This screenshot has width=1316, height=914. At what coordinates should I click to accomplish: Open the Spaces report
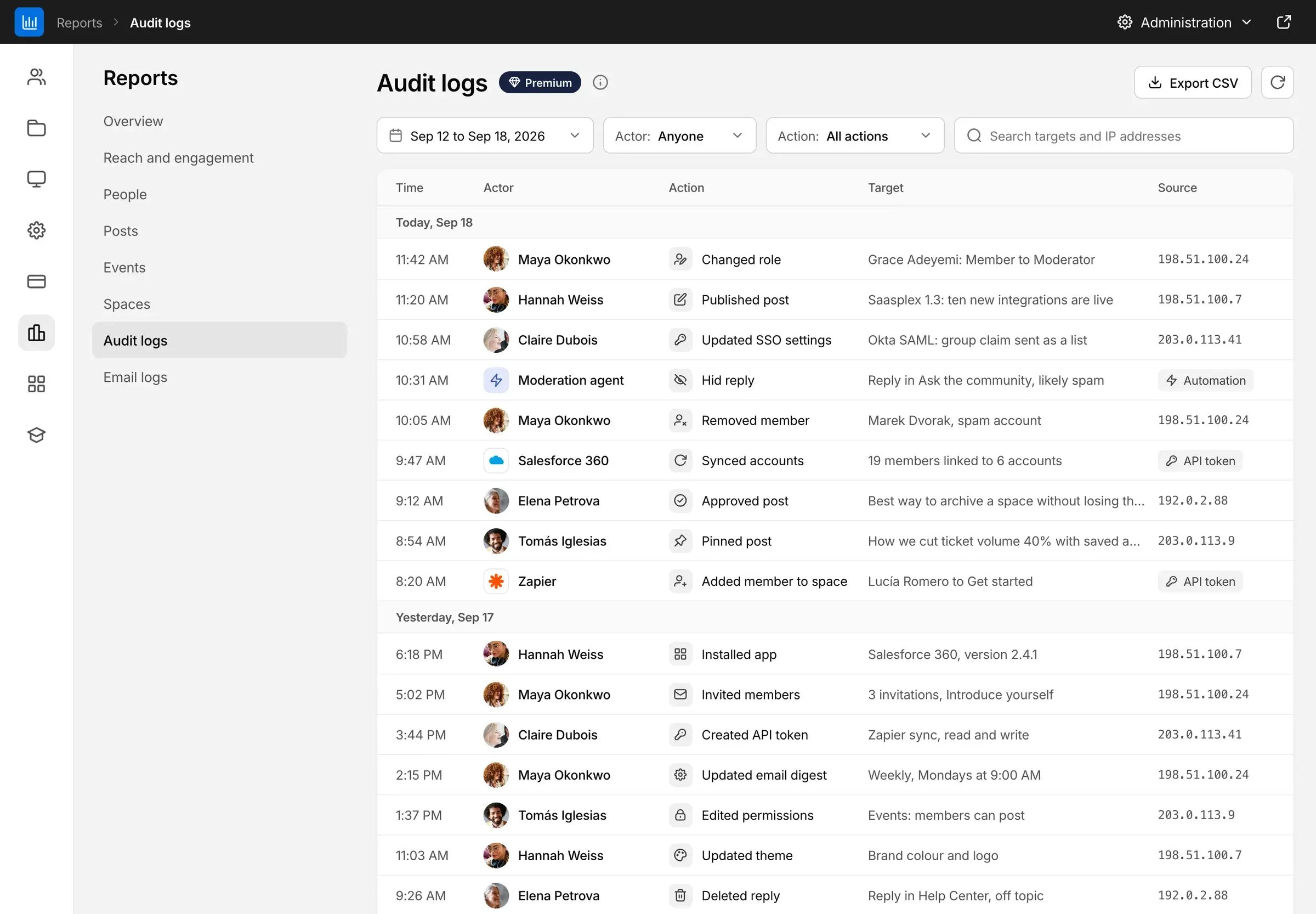pos(127,304)
